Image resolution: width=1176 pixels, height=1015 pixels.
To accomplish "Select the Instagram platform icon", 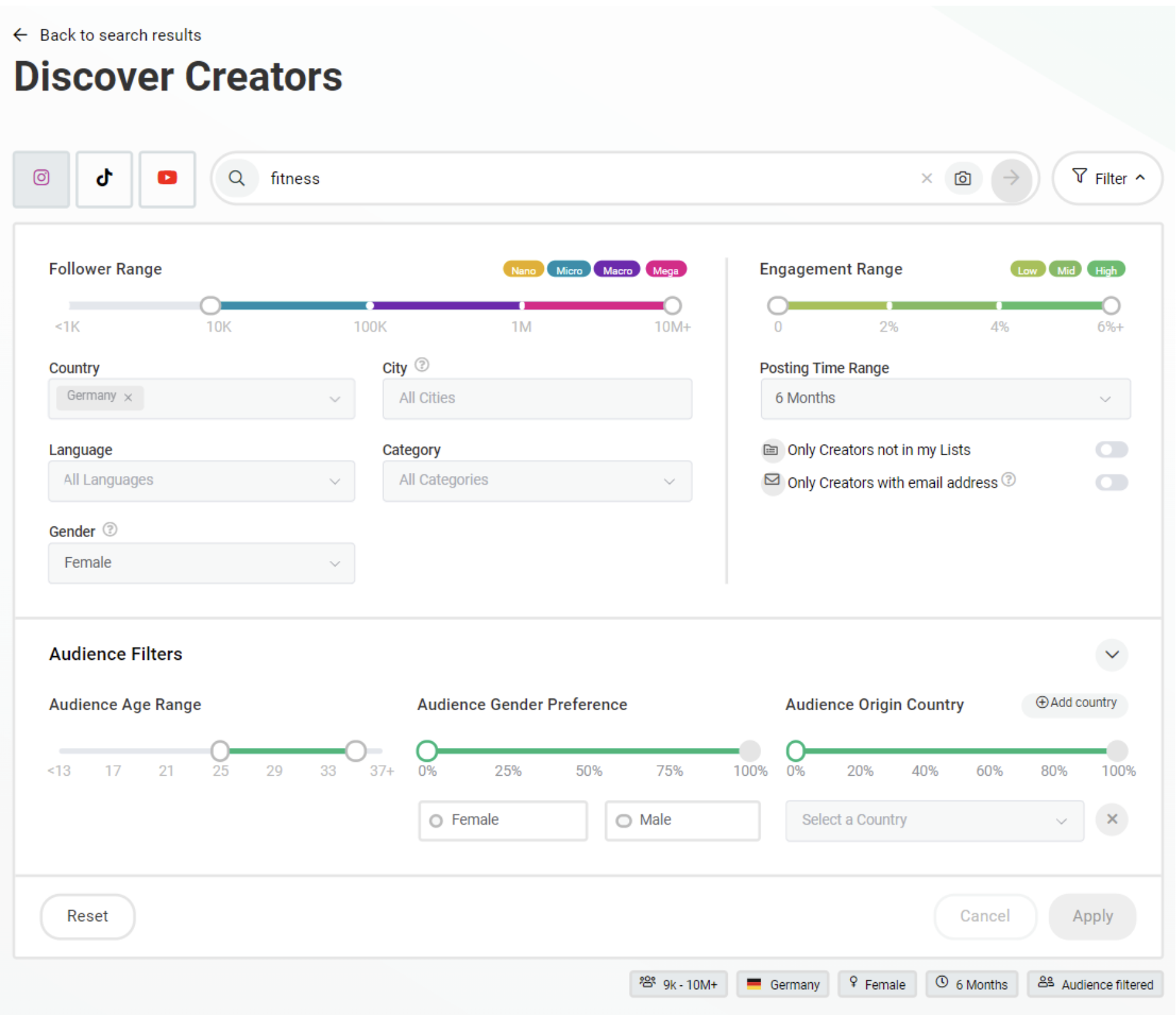I will [40, 179].
